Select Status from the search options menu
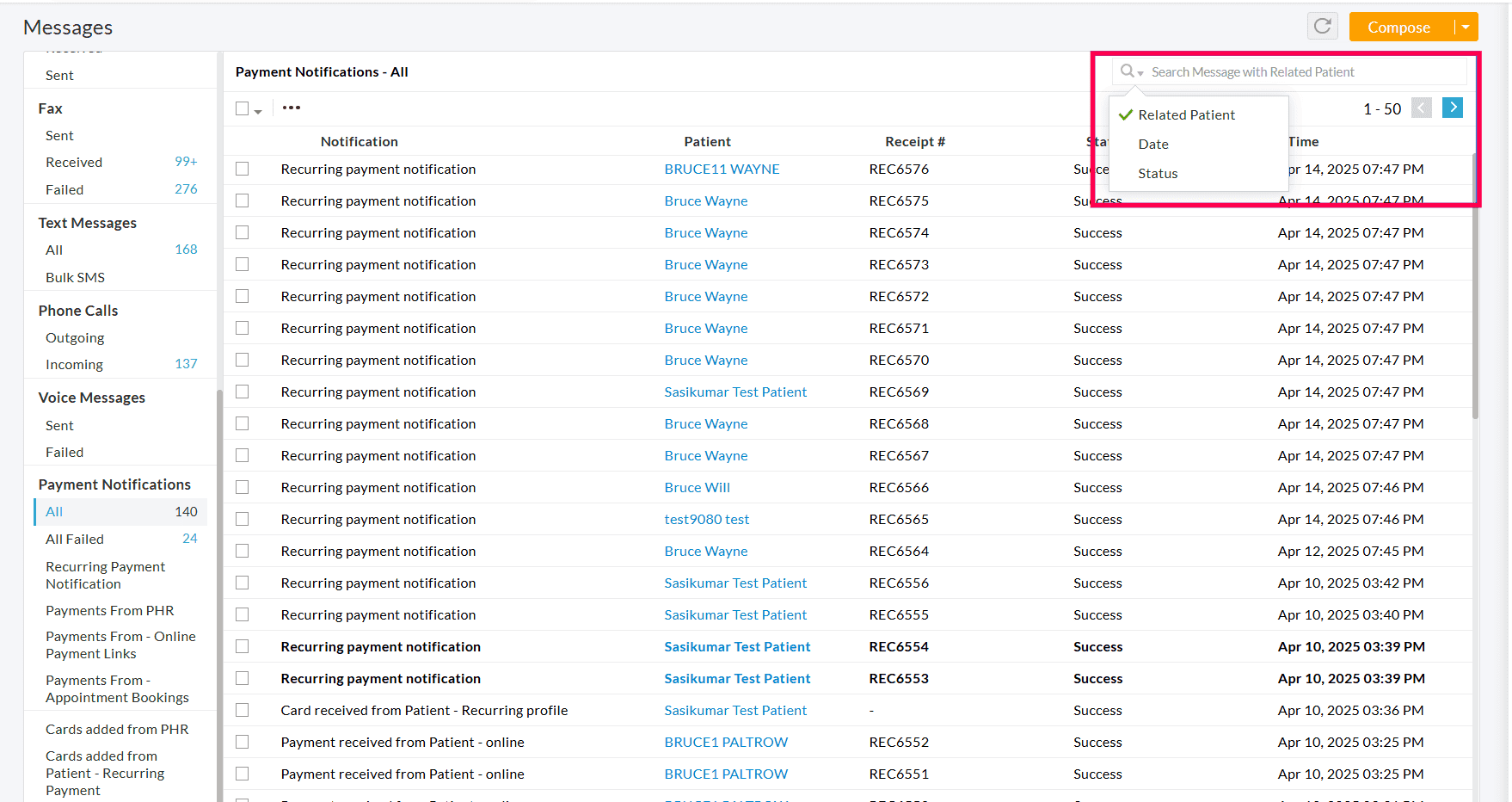Image resolution: width=1512 pixels, height=802 pixels. 1158,173
